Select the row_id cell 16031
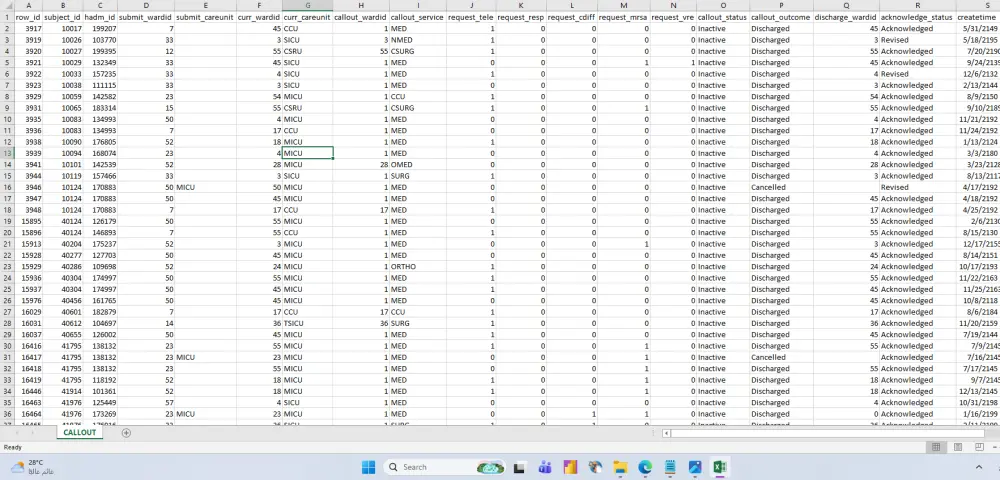Image resolution: width=1000 pixels, height=480 pixels. click(x=29, y=323)
